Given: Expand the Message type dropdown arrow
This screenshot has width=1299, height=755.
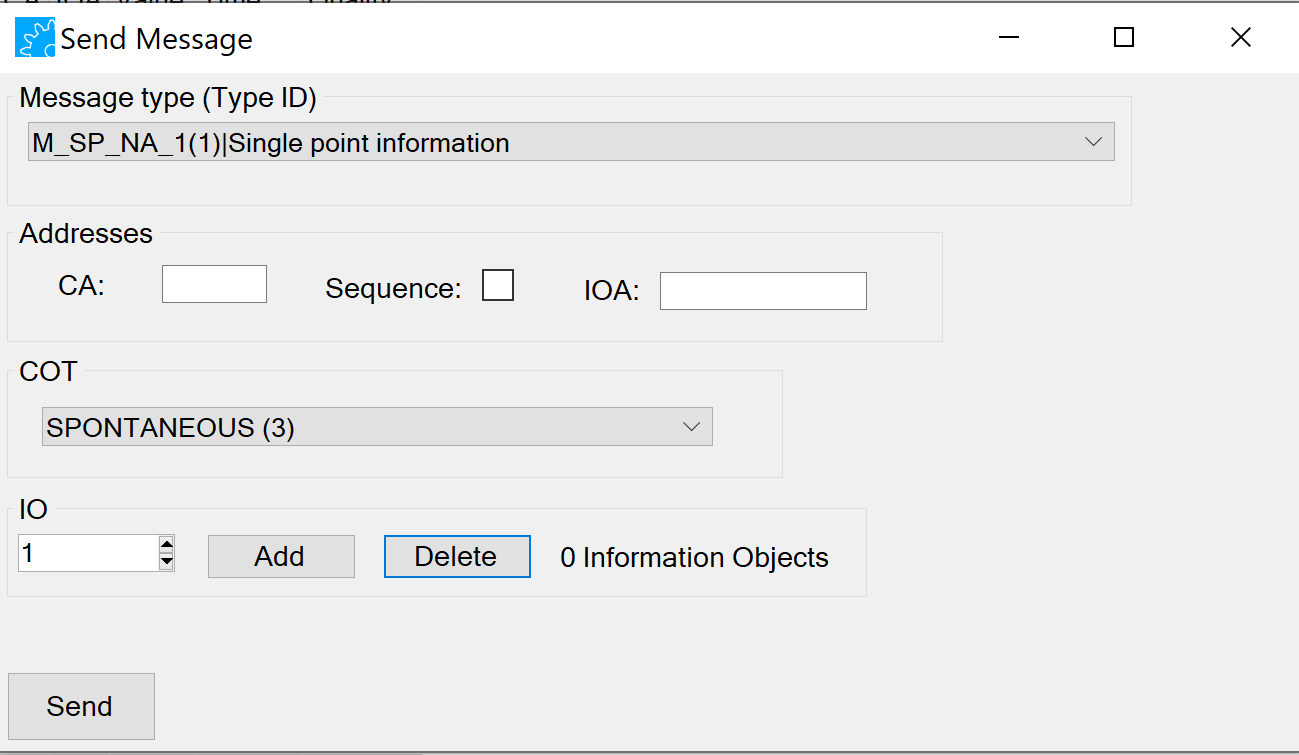Looking at the screenshot, I should (x=1093, y=143).
